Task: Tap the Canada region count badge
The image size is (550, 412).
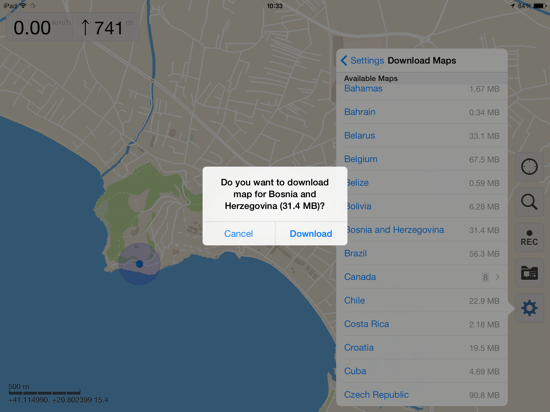Action: [485, 277]
